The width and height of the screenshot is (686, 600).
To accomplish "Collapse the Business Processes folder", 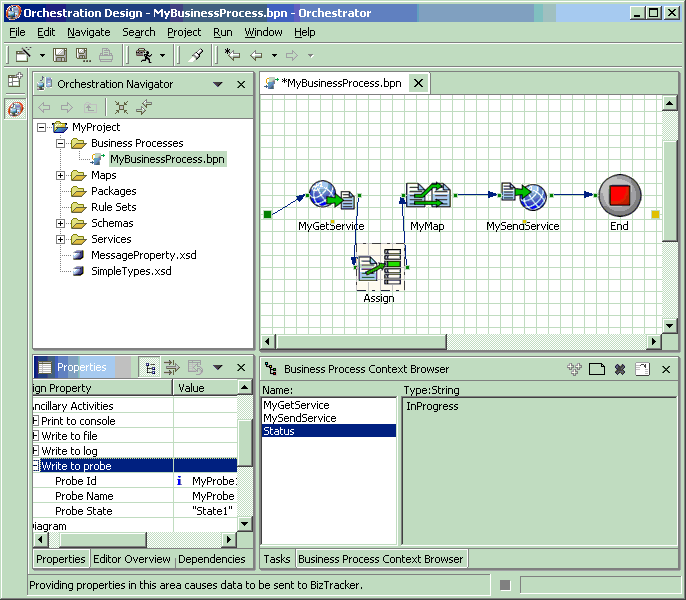I will point(61,144).
